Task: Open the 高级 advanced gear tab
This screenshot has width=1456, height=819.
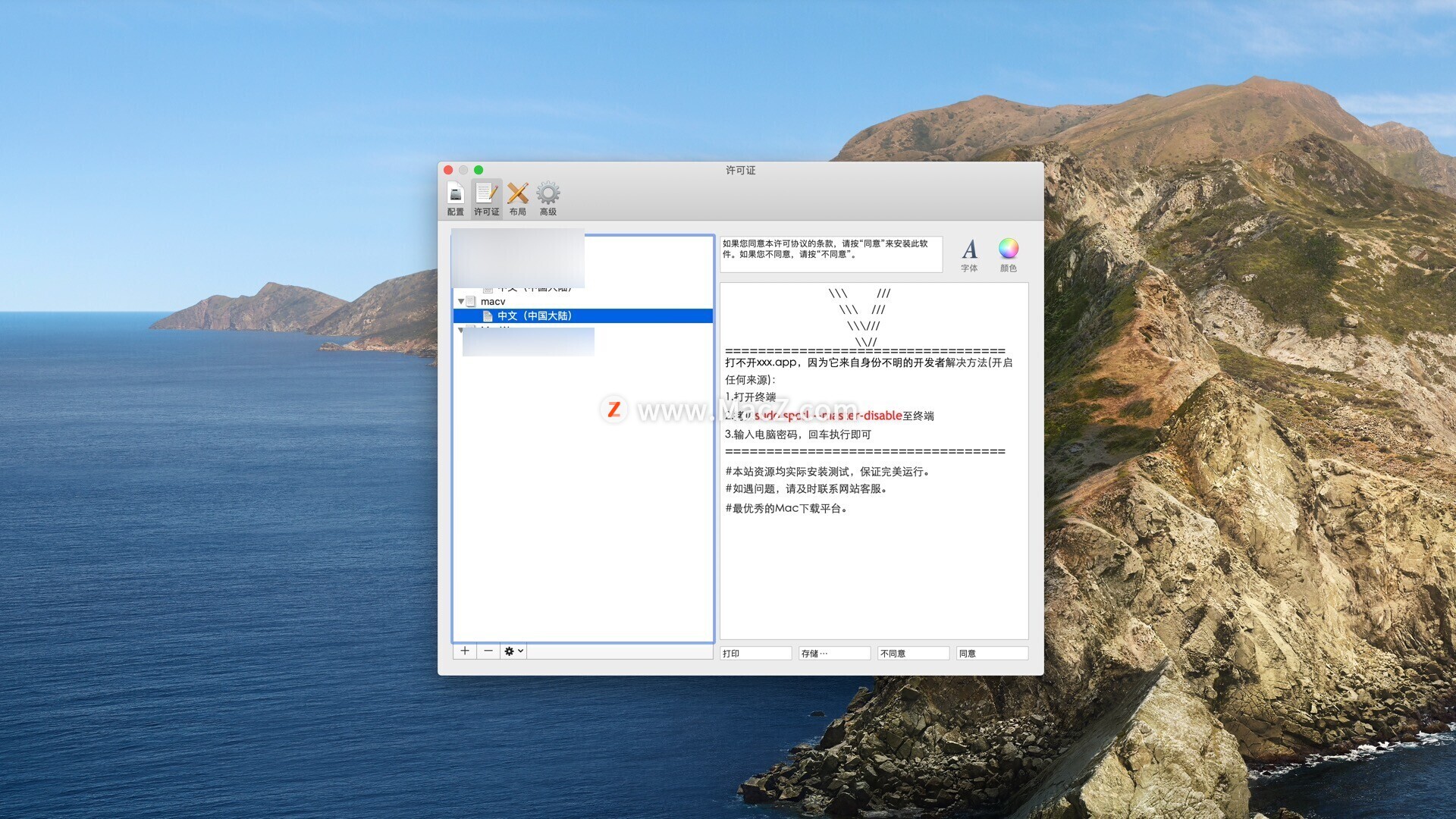Action: (x=548, y=199)
